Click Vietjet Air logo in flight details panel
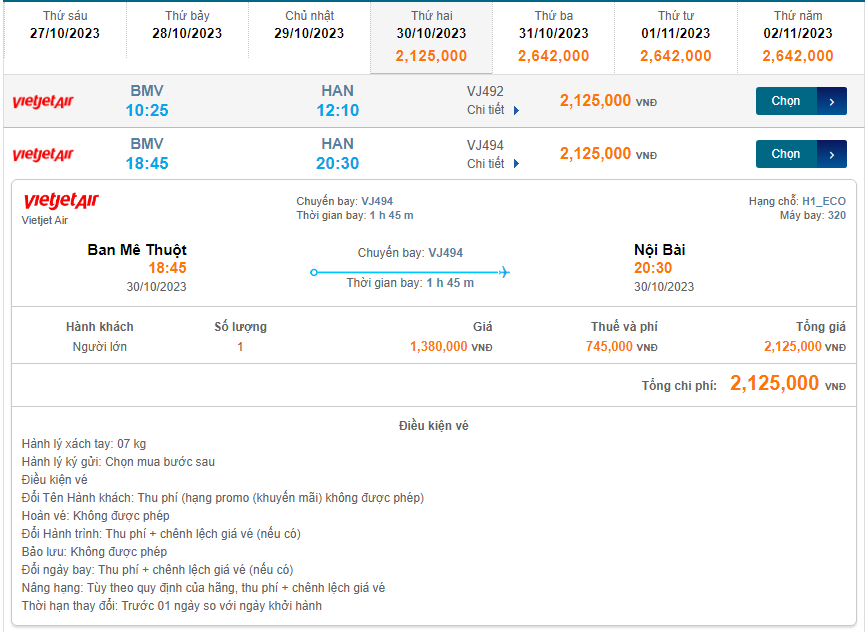 point(61,203)
